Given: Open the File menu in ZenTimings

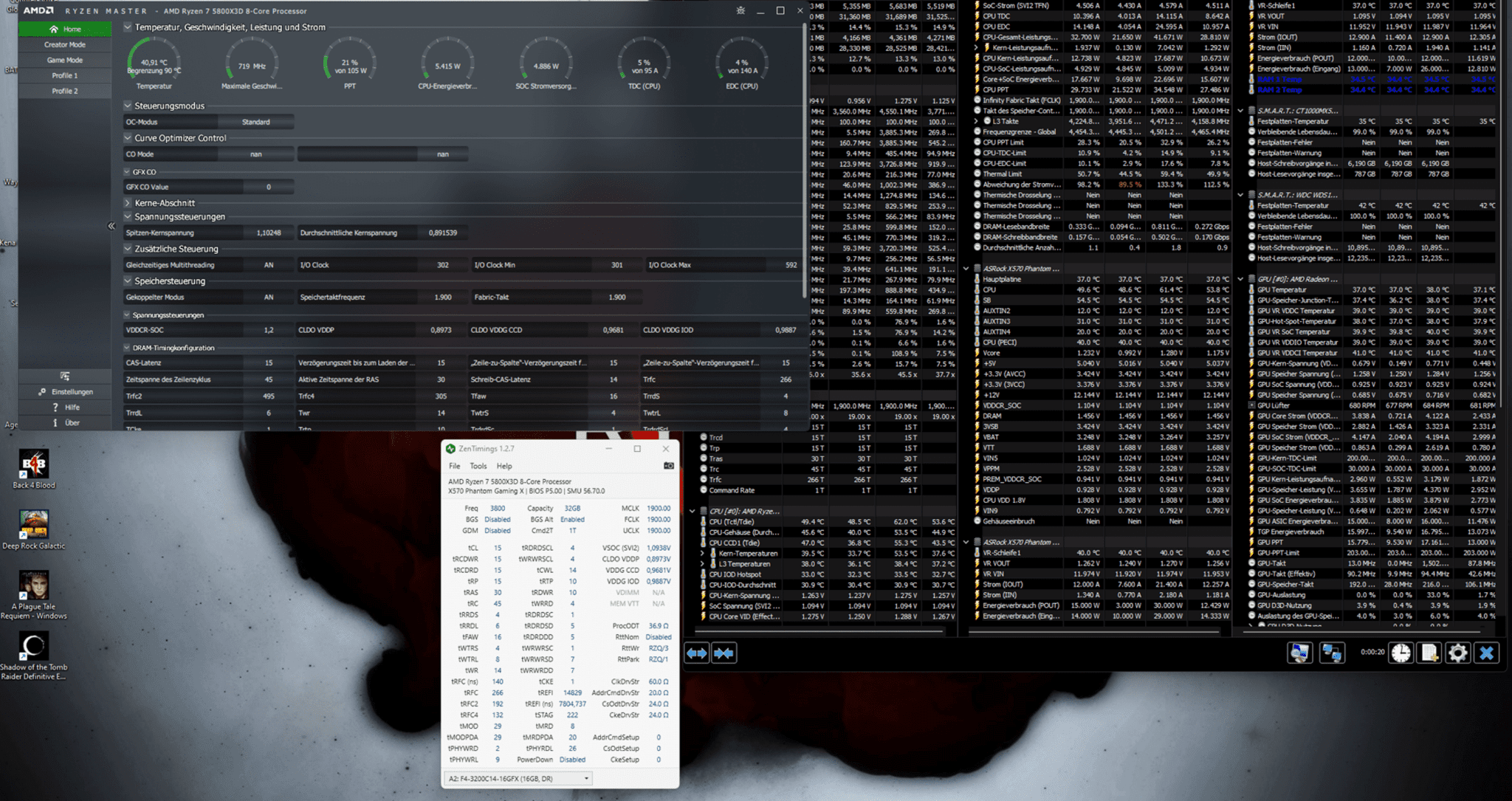Looking at the screenshot, I should click(455, 466).
